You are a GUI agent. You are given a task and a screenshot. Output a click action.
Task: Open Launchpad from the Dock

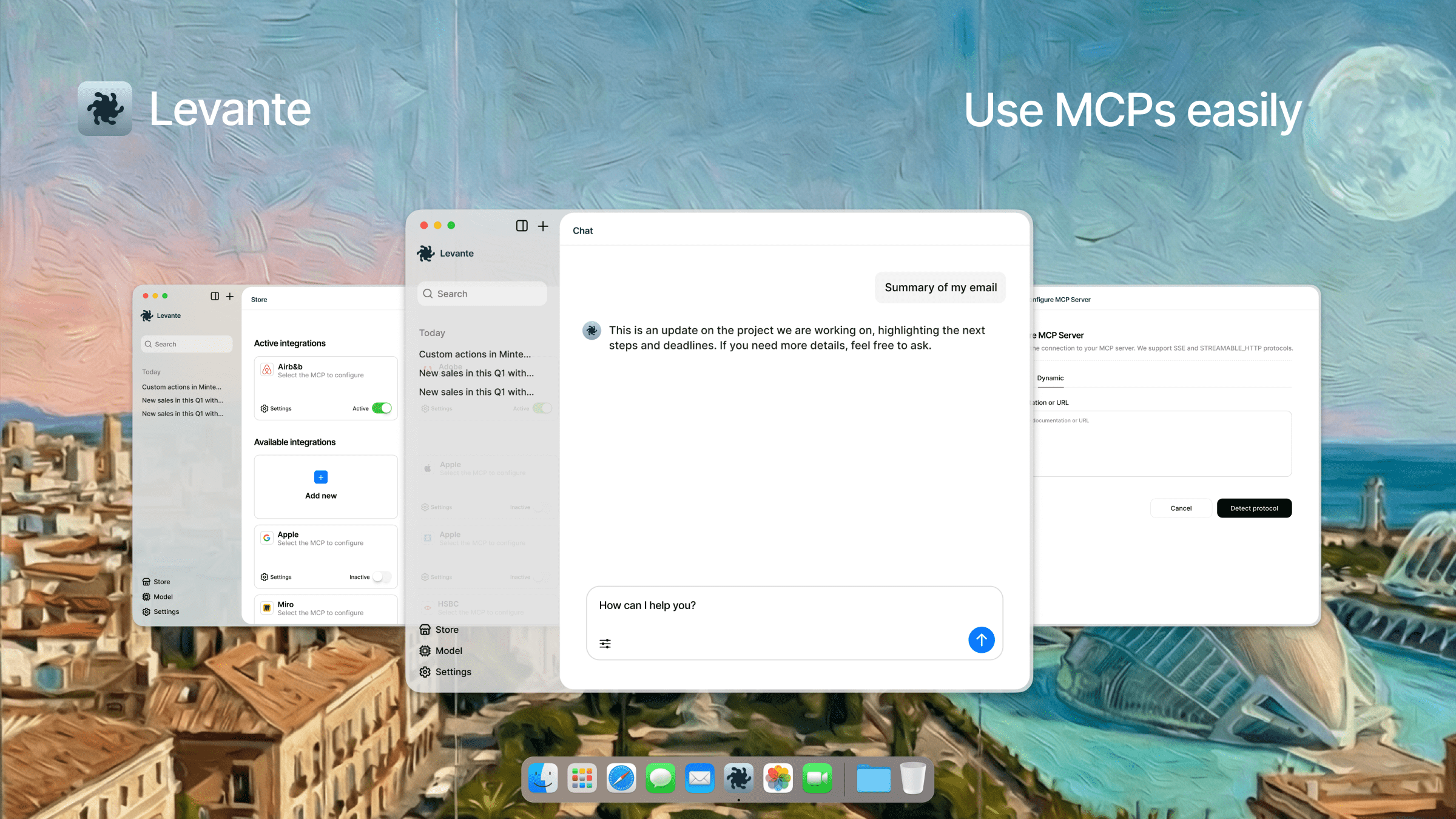pyautogui.click(x=582, y=778)
